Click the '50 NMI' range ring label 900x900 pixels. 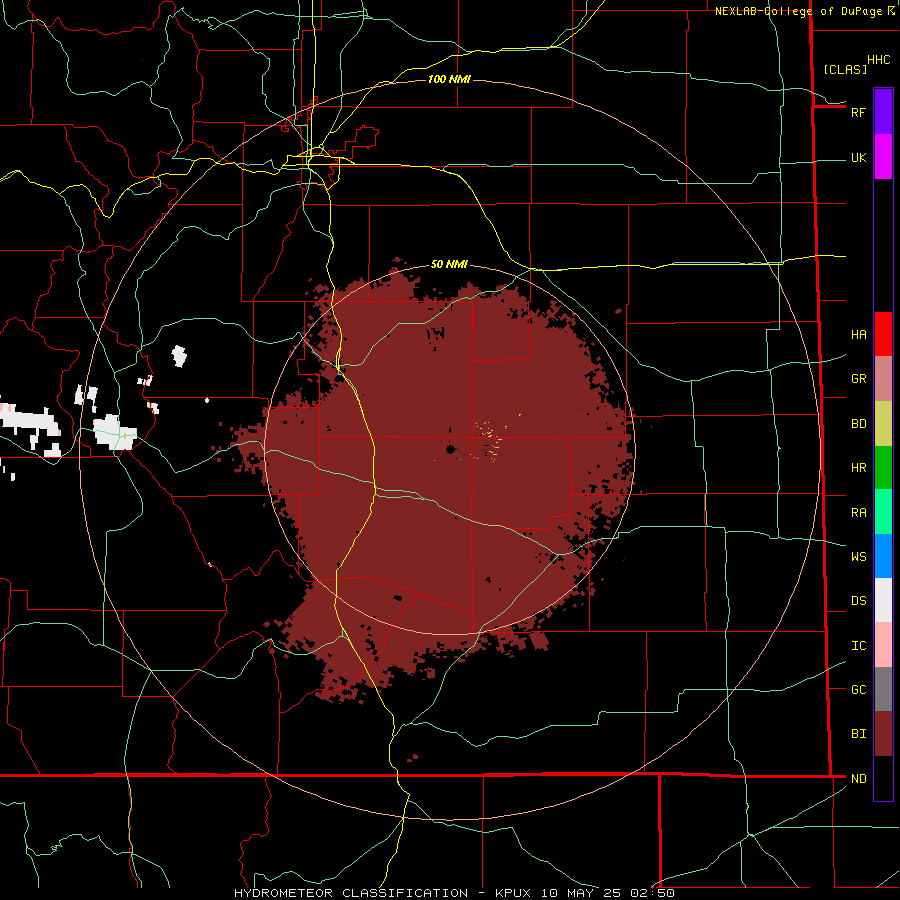click(x=449, y=264)
